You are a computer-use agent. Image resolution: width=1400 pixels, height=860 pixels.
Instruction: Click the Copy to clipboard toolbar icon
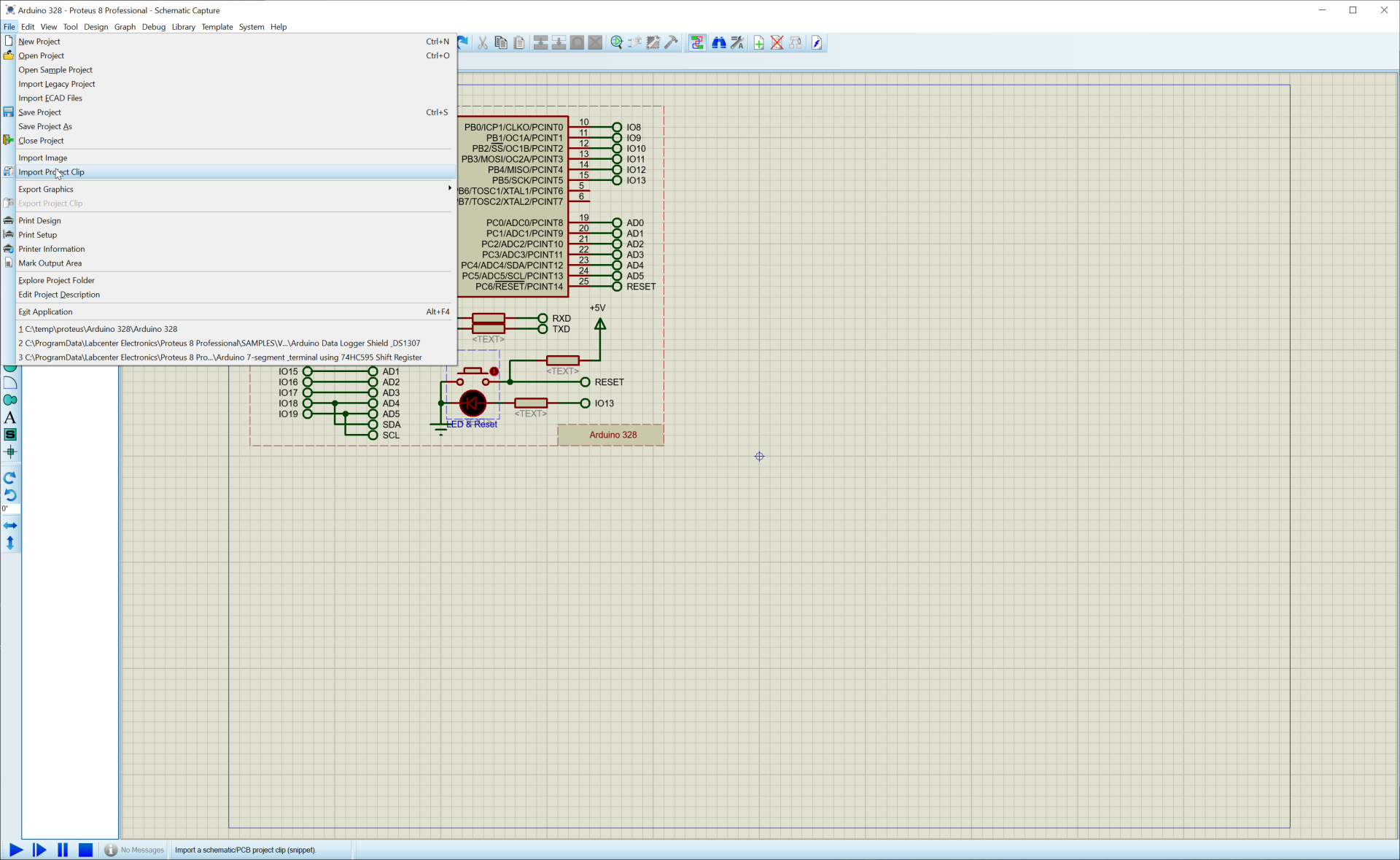point(500,43)
